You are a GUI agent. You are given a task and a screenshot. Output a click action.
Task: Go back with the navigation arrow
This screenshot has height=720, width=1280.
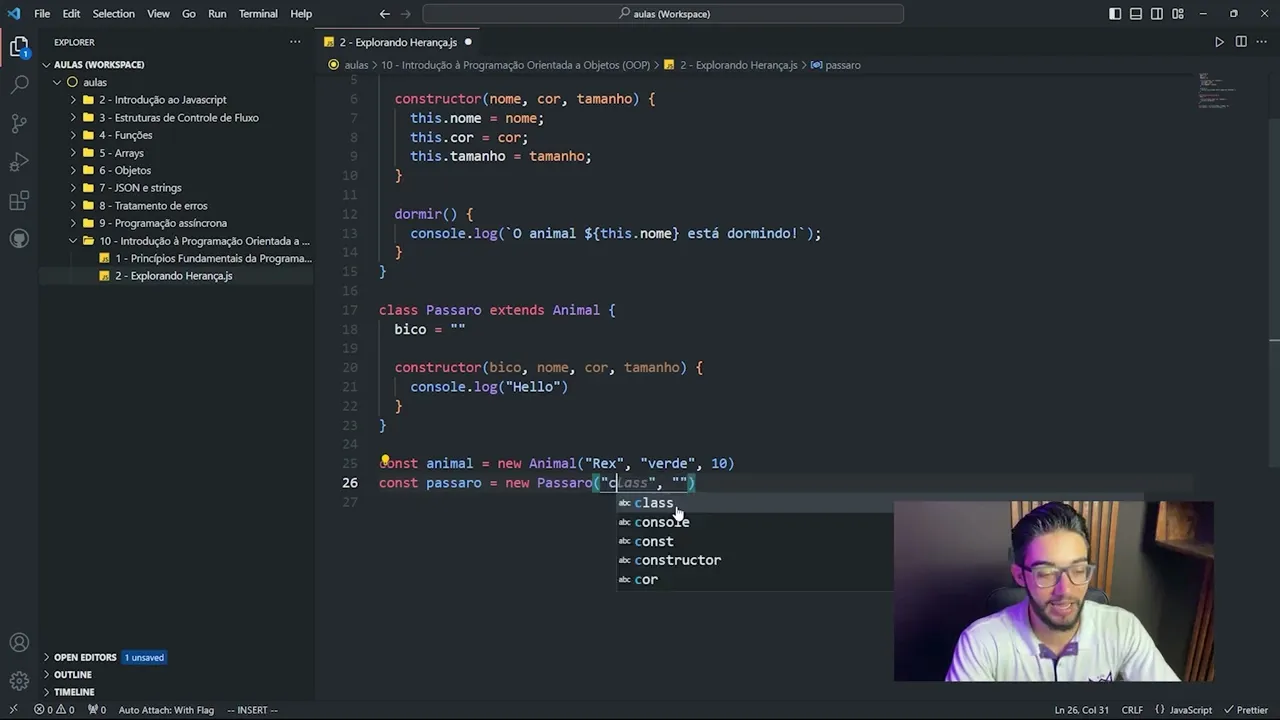click(385, 14)
